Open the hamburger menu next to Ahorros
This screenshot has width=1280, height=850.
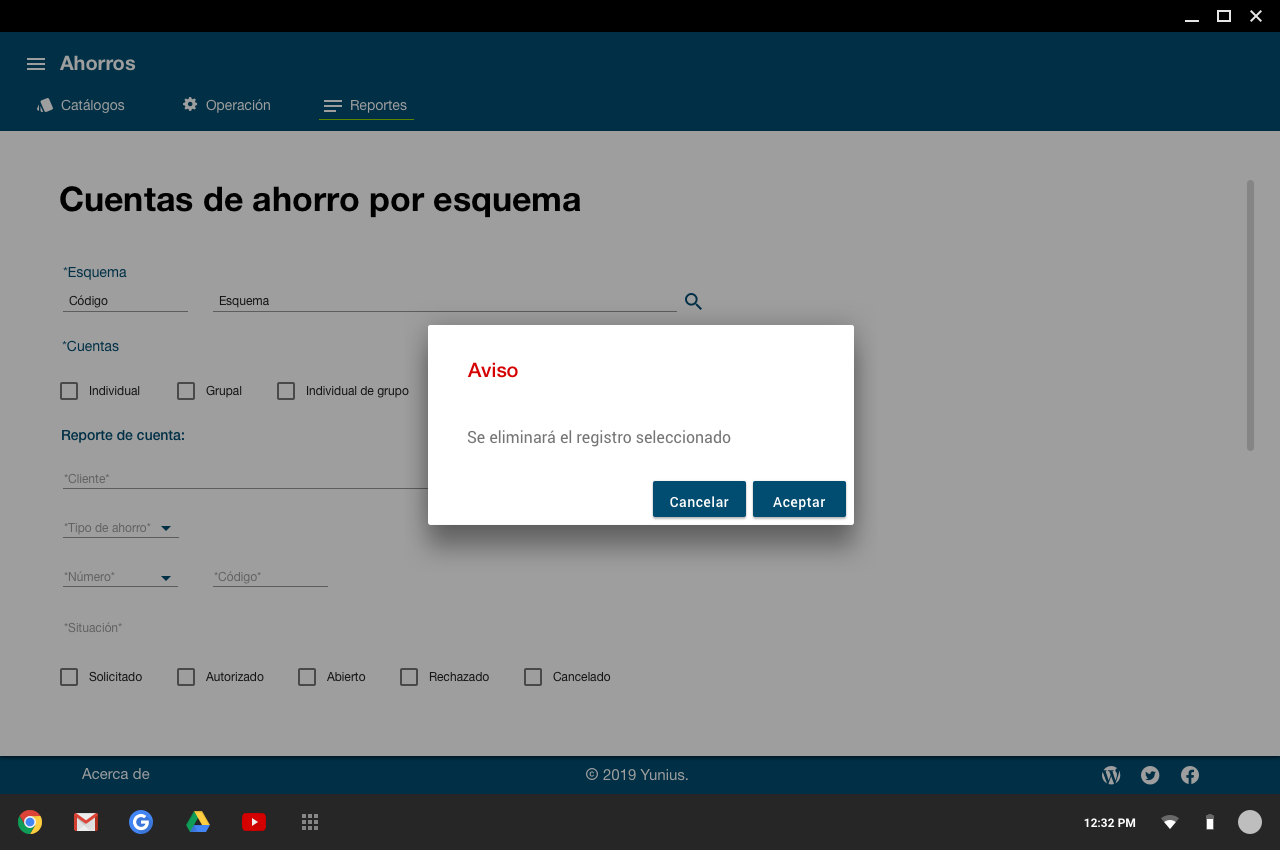point(36,64)
